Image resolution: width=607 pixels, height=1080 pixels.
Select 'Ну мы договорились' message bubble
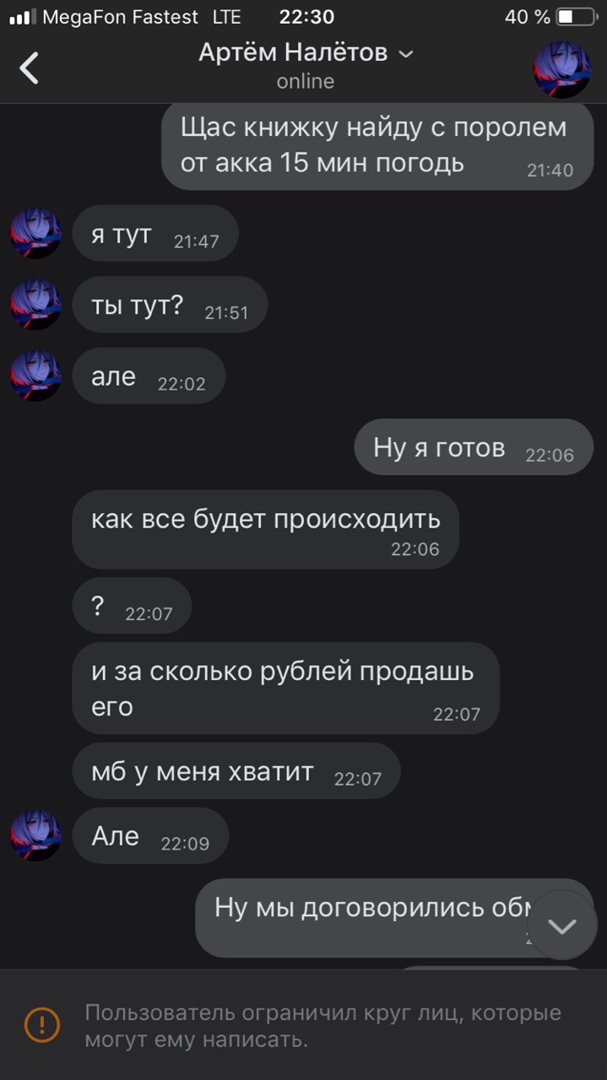(x=394, y=918)
